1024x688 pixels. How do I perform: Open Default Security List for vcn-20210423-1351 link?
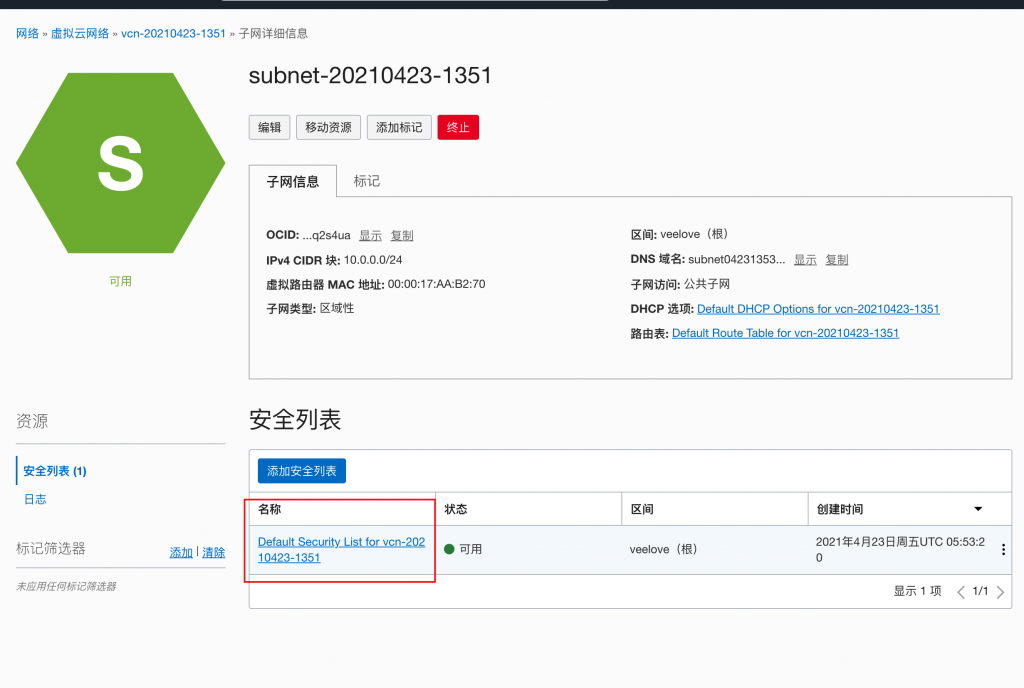coord(341,550)
